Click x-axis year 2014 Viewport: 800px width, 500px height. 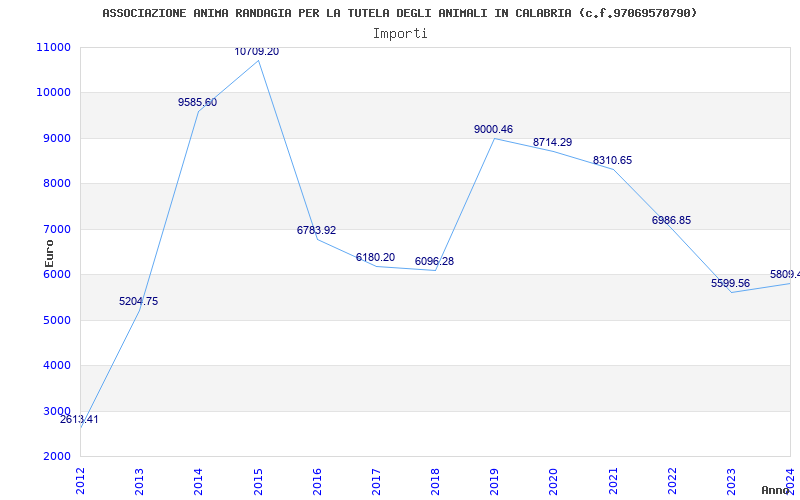point(199,481)
